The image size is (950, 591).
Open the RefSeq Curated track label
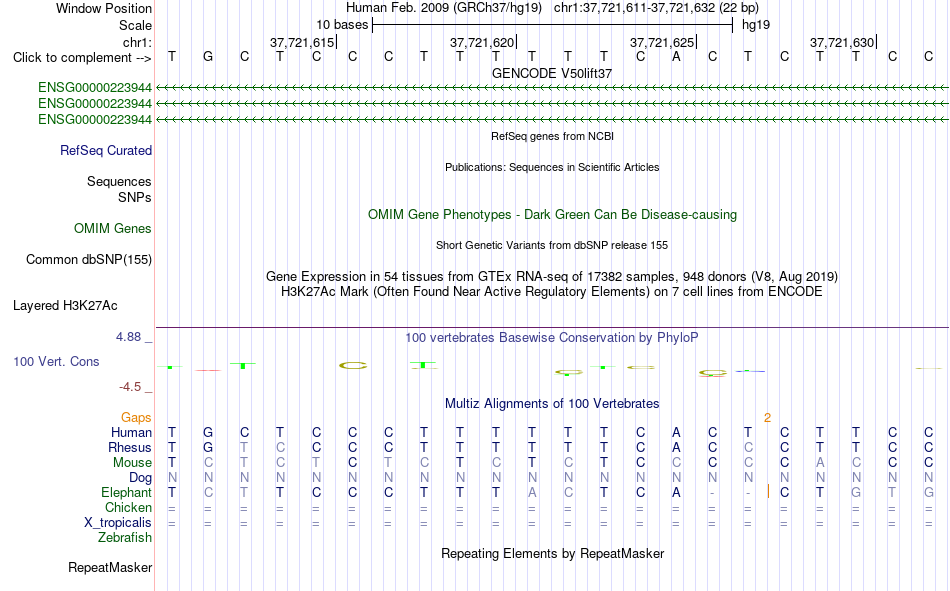[x=105, y=150]
